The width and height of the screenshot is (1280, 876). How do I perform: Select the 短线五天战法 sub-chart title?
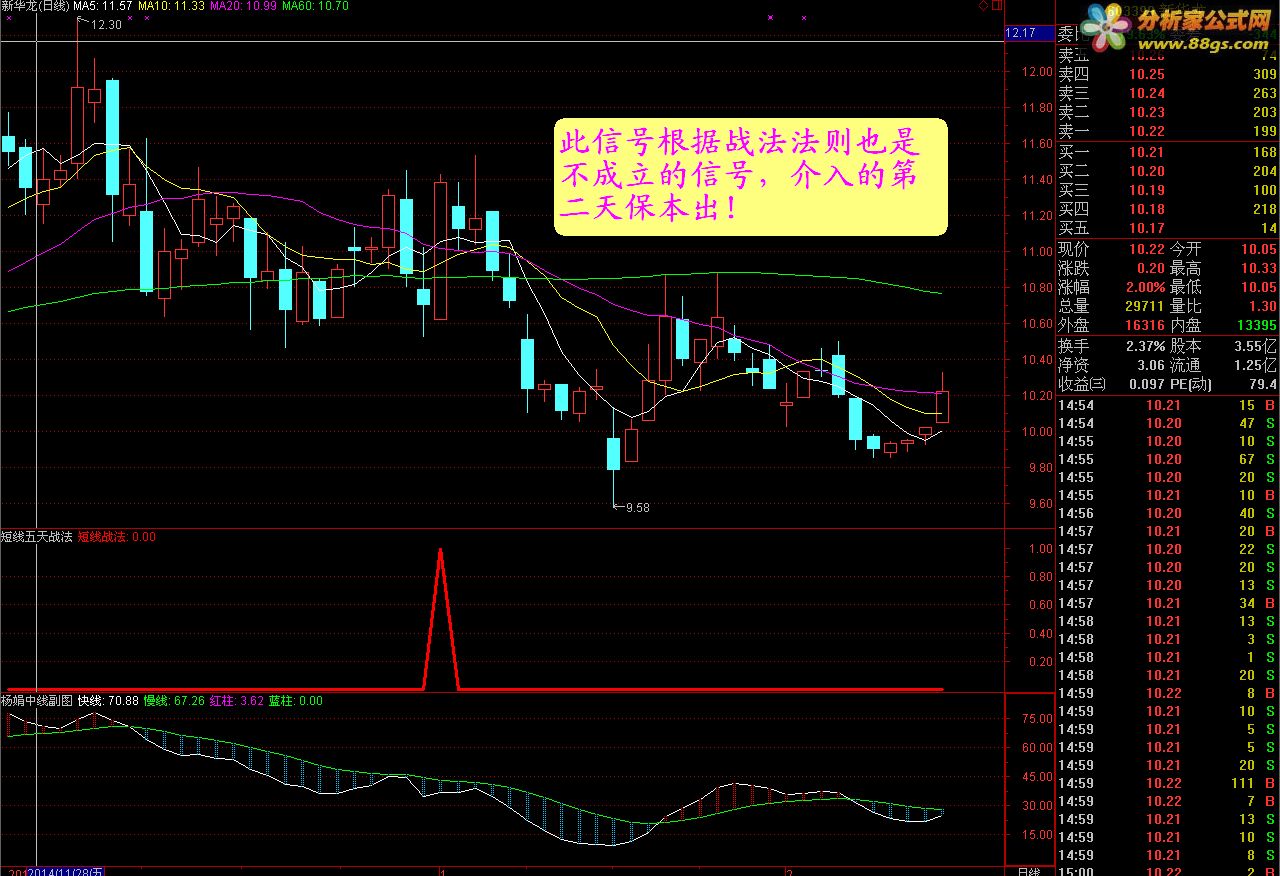pos(36,537)
